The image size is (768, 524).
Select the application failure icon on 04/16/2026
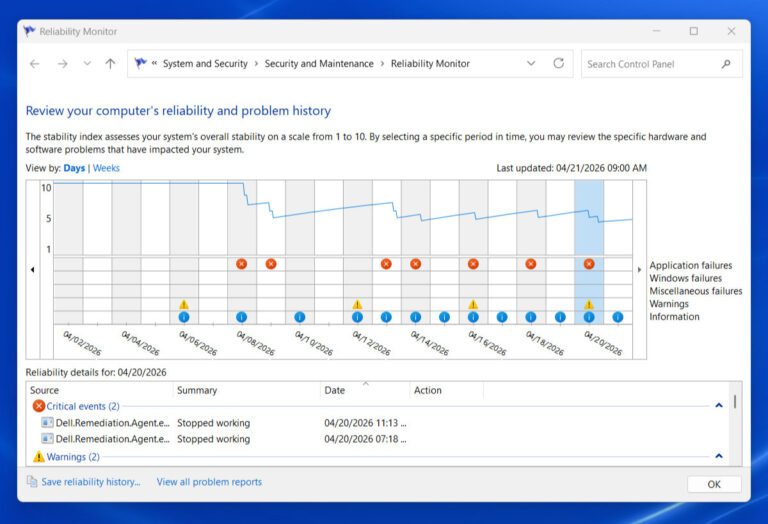[473, 264]
